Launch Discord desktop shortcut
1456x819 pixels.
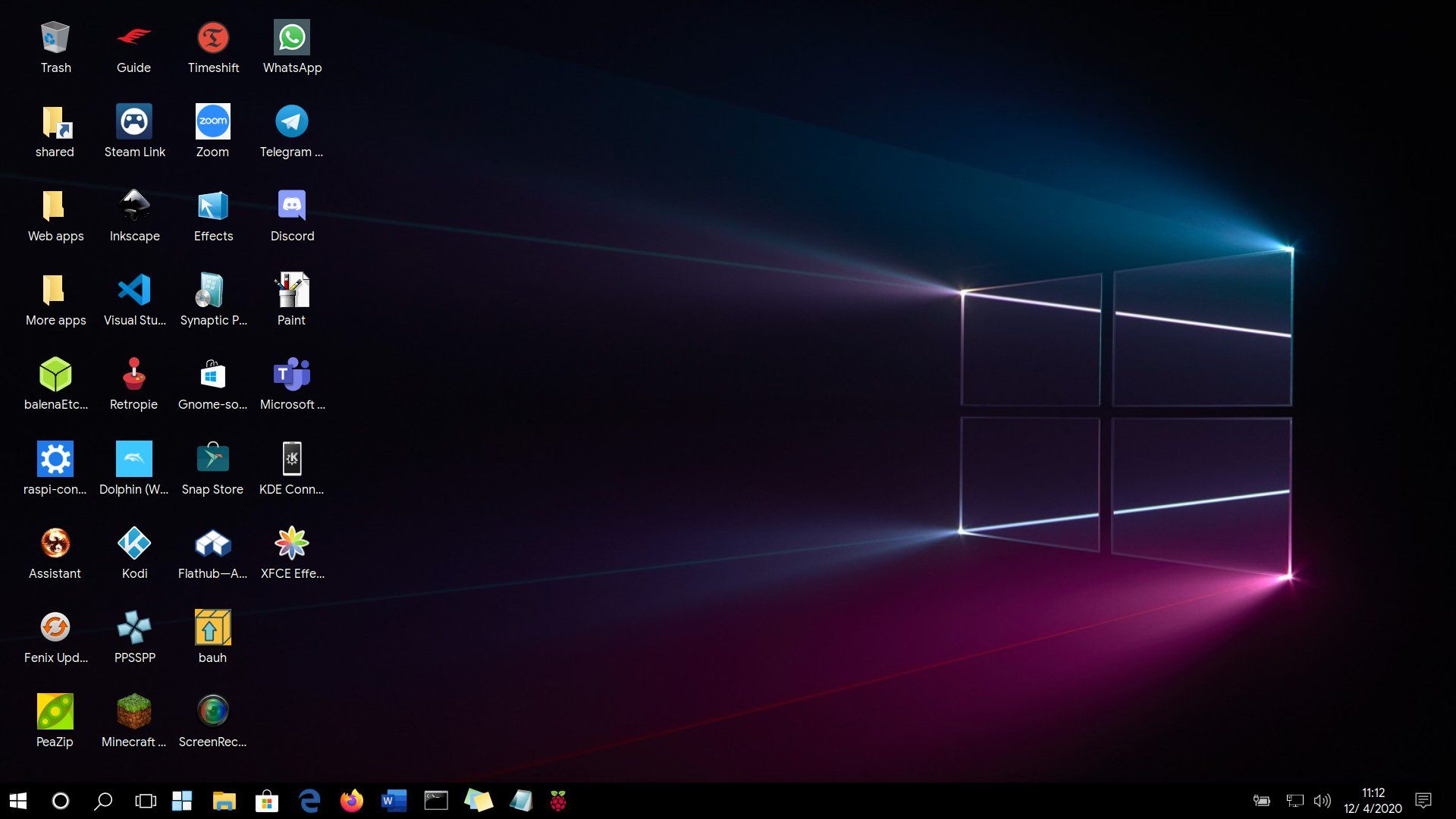(x=292, y=206)
